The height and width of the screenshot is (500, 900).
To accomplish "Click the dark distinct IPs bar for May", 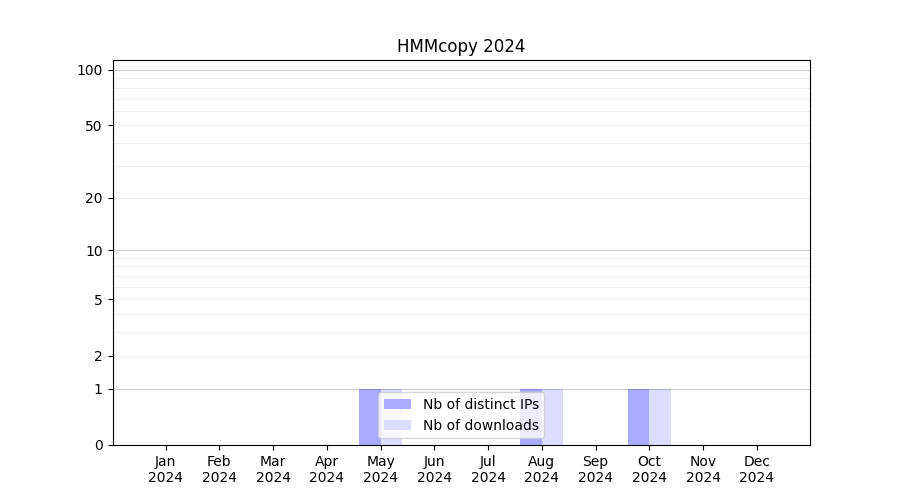I will pyautogui.click(x=368, y=416).
